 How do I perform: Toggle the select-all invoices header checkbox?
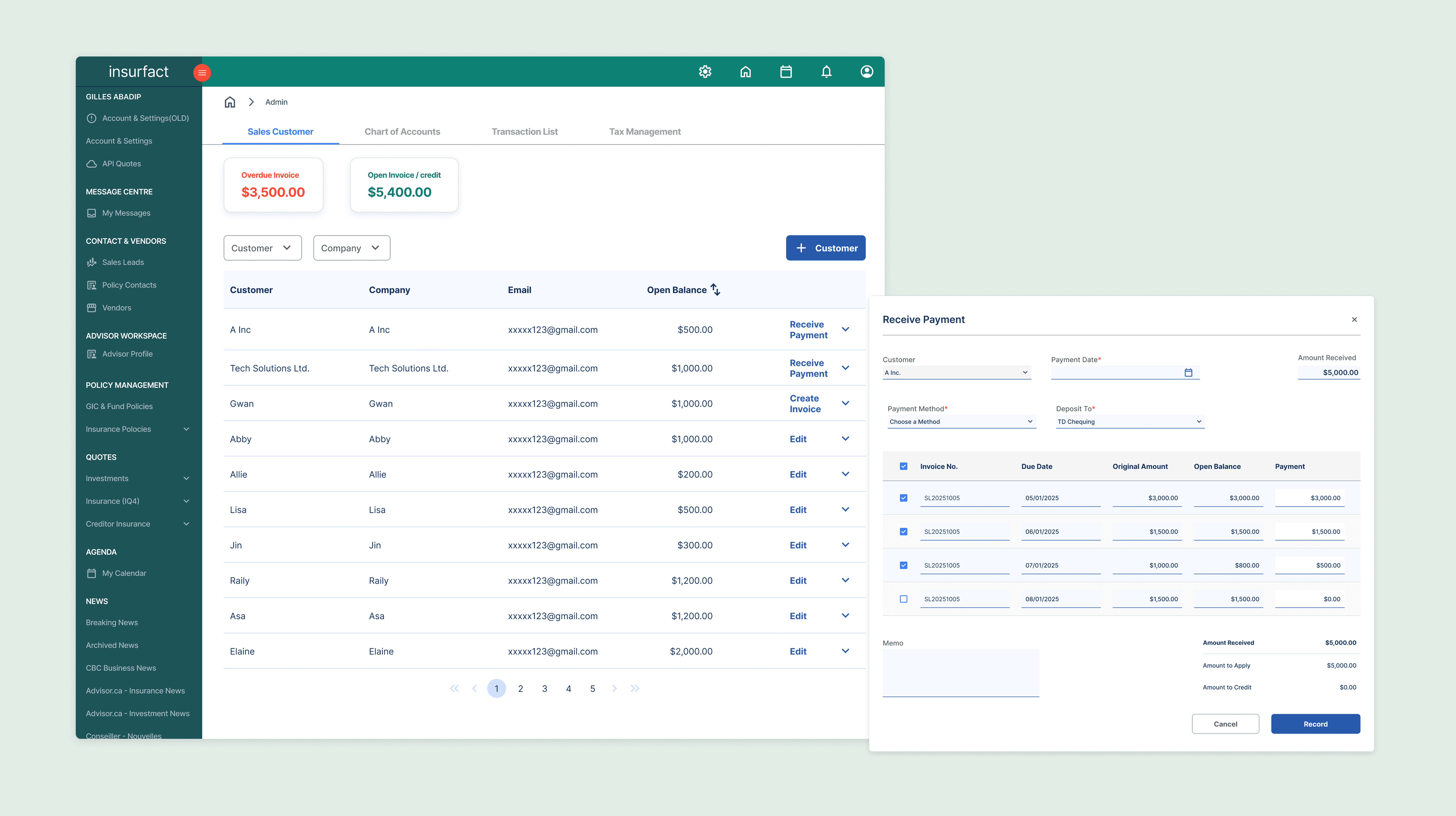point(903,466)
